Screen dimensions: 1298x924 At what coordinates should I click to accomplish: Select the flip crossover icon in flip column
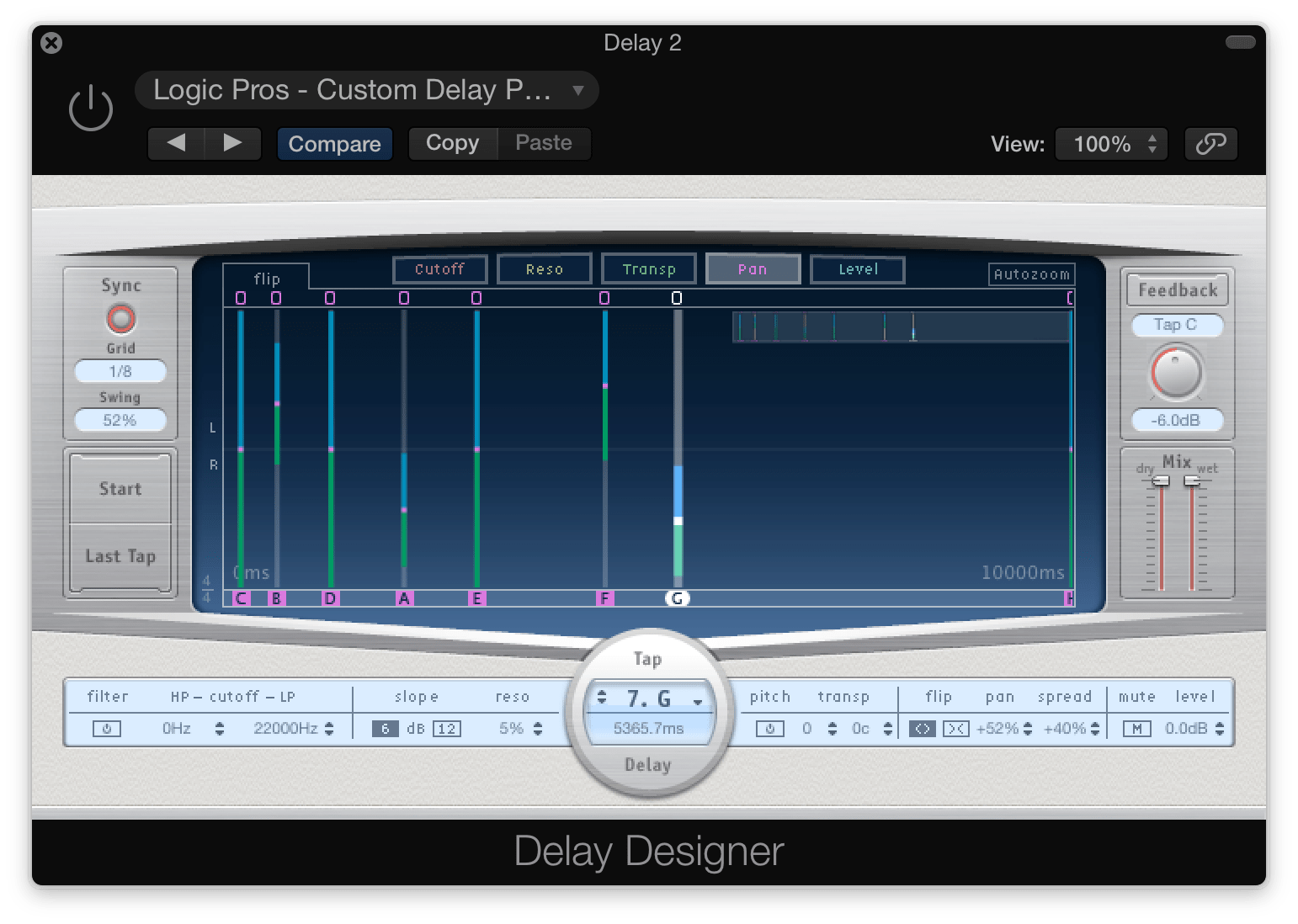[921, 729]
